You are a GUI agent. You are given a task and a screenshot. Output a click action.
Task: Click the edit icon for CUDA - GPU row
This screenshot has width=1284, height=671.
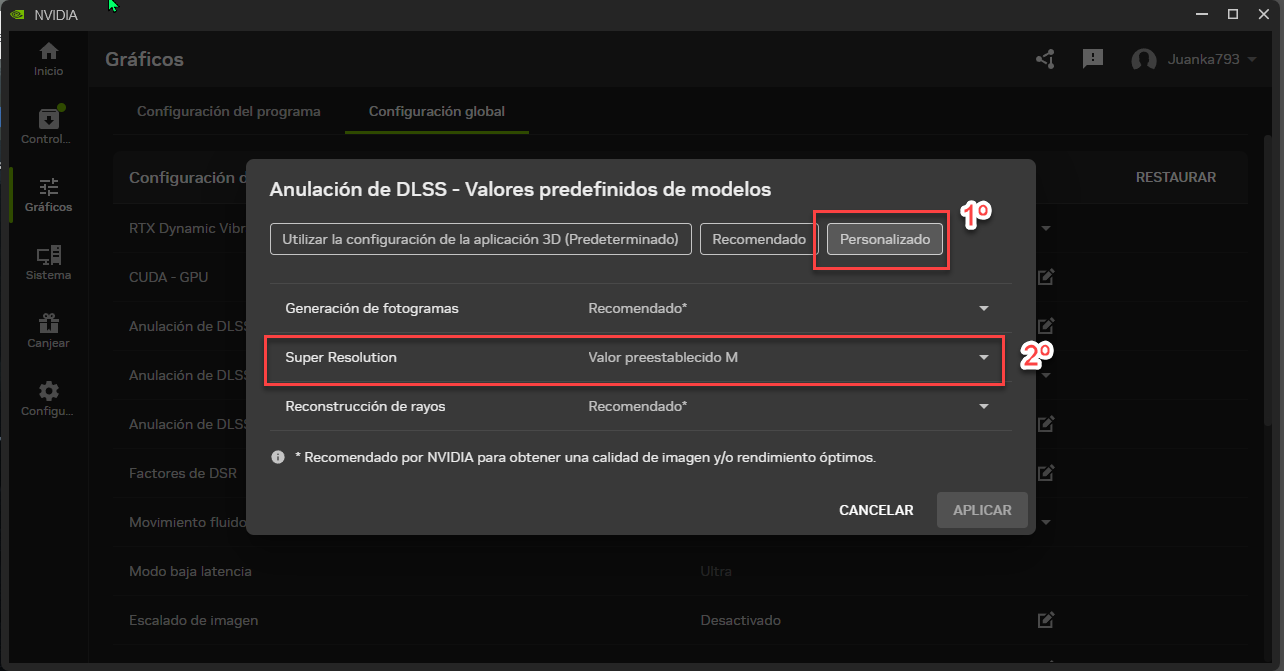click(1046, 277)
